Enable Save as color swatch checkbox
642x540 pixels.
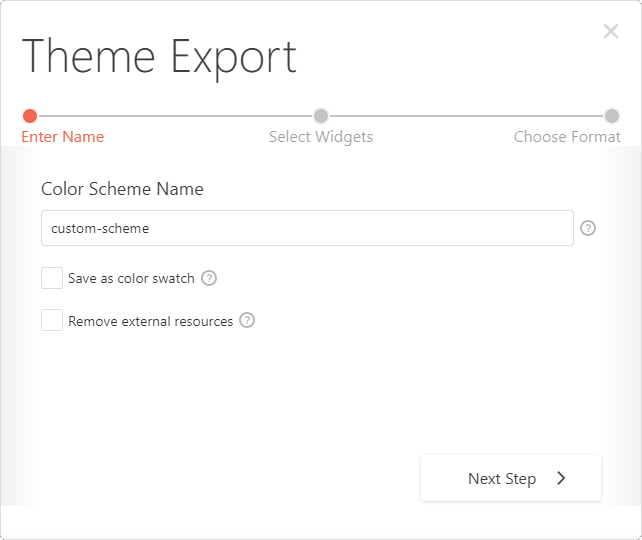pyautogui.click(x=52, y=278)
